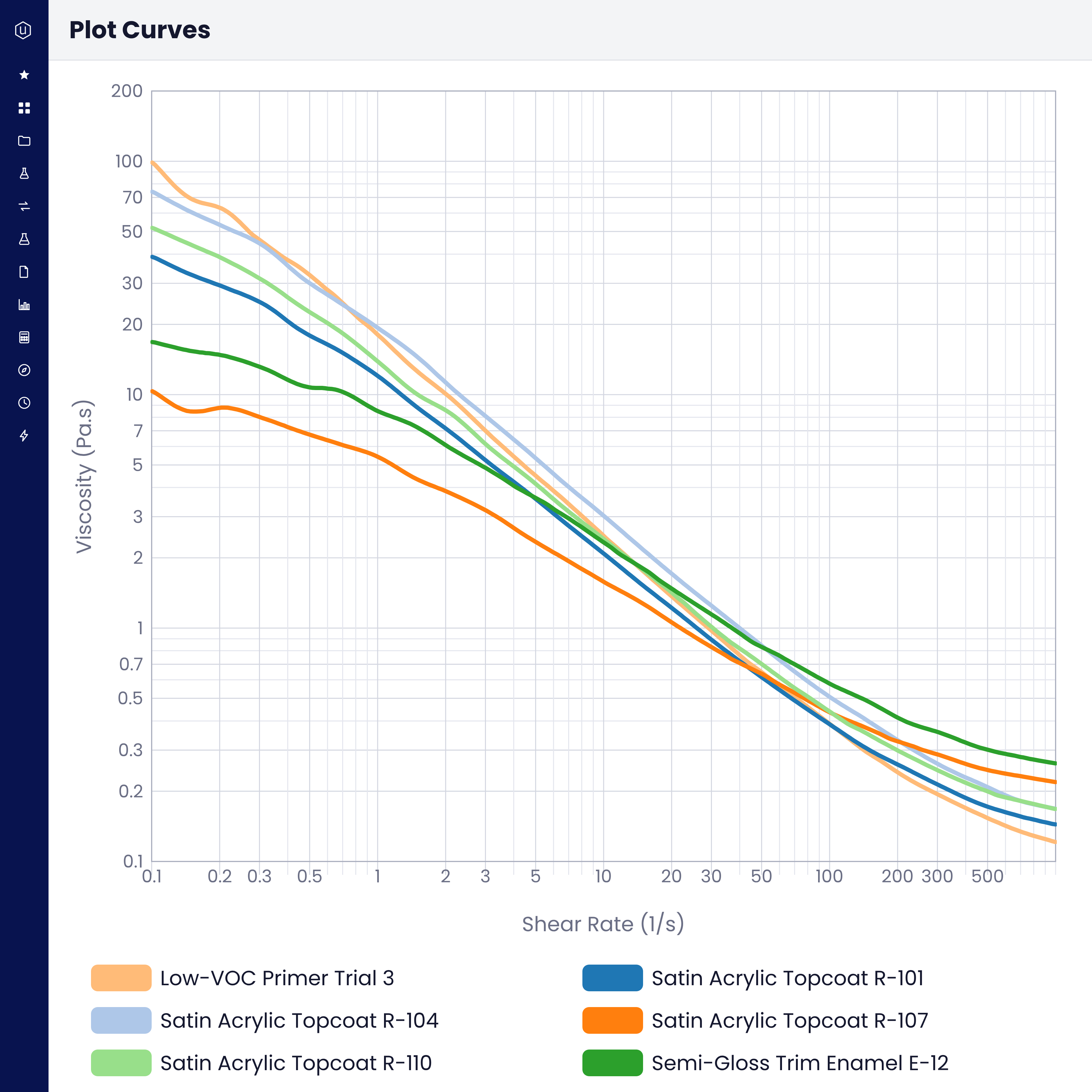Click the Satin Acrylic Topcoat R-104 swatch
This screenshot has height=1092, width=1092.
tap(121, 1020)
